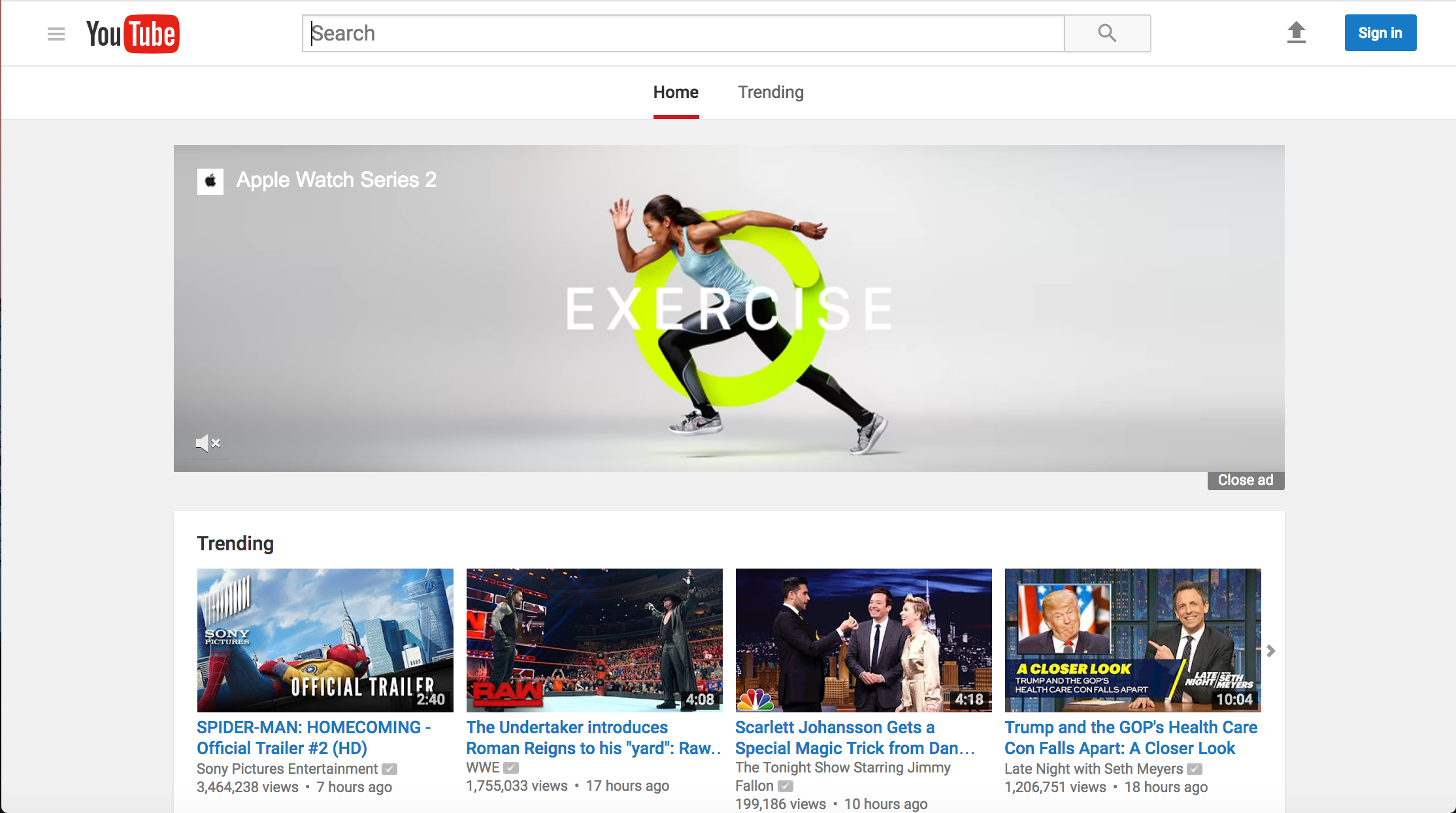This screenshot has width=1456, height=813.
Task: Click the upload arrow icon
Action: pos(1296,33)
